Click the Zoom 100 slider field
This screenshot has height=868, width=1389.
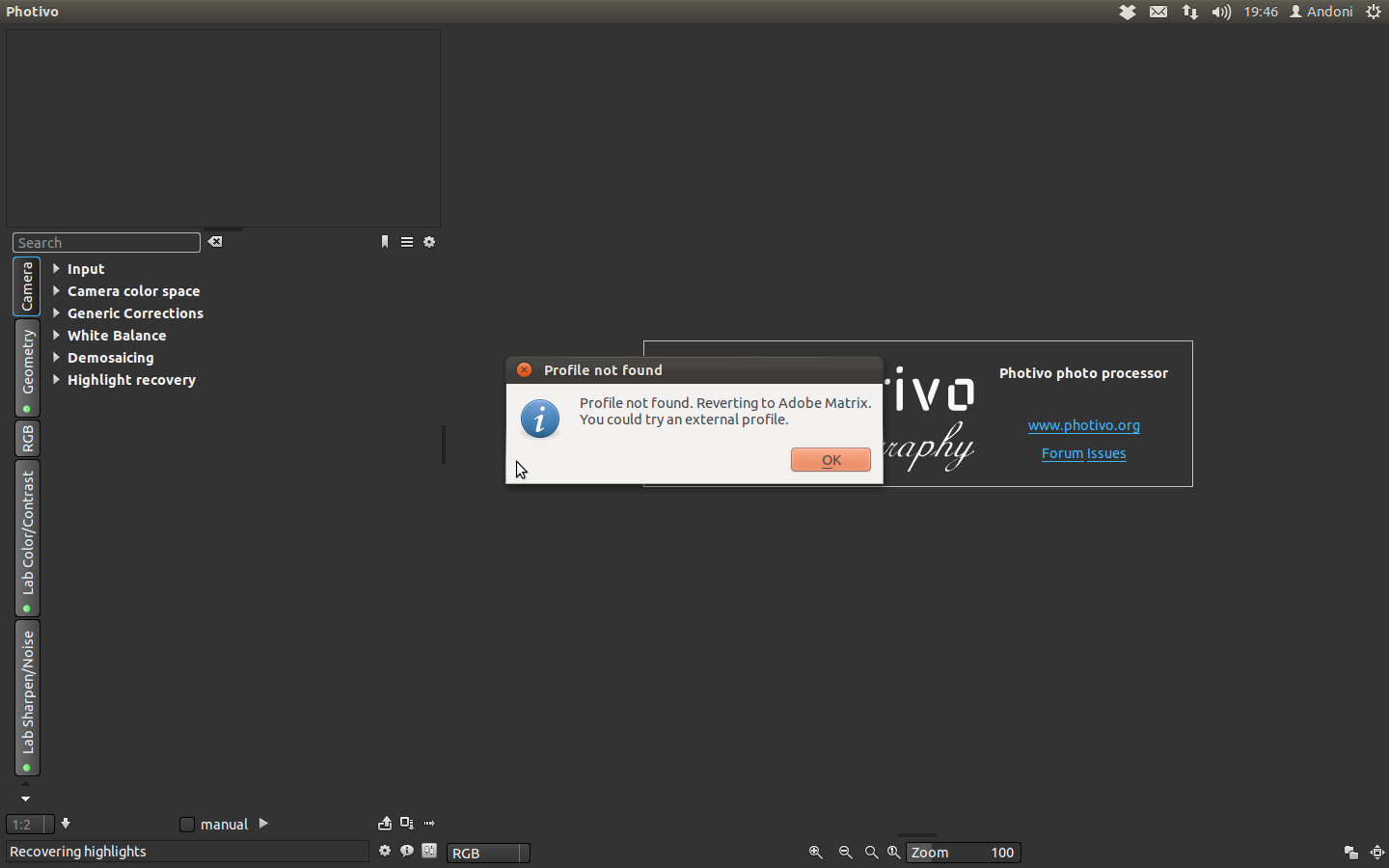963,853
